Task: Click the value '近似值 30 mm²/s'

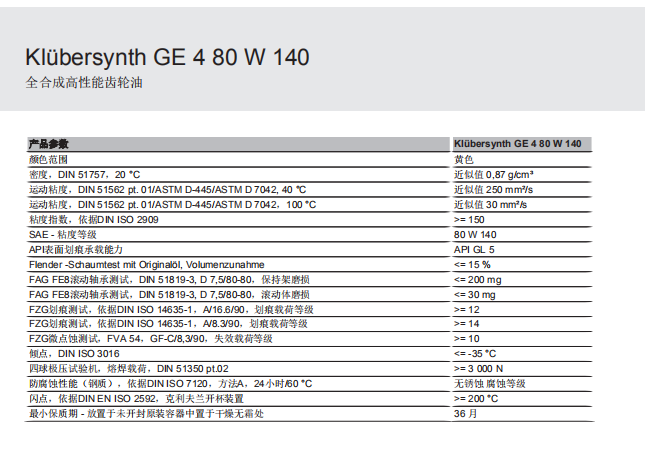Action: point(490,205)
